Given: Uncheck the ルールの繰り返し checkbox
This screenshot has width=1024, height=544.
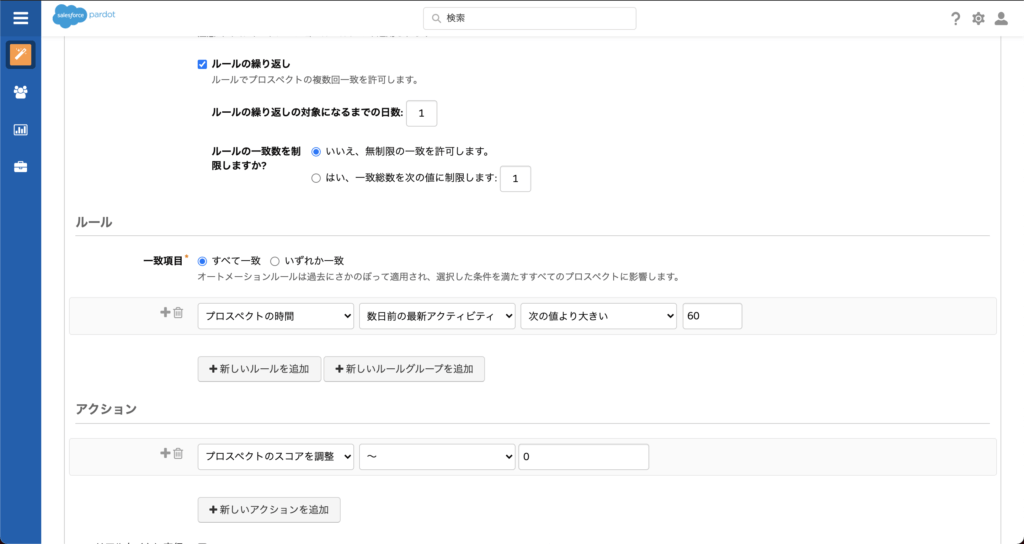Looking at the screenshot, I should pyautogui.click(x=202, y=64).
